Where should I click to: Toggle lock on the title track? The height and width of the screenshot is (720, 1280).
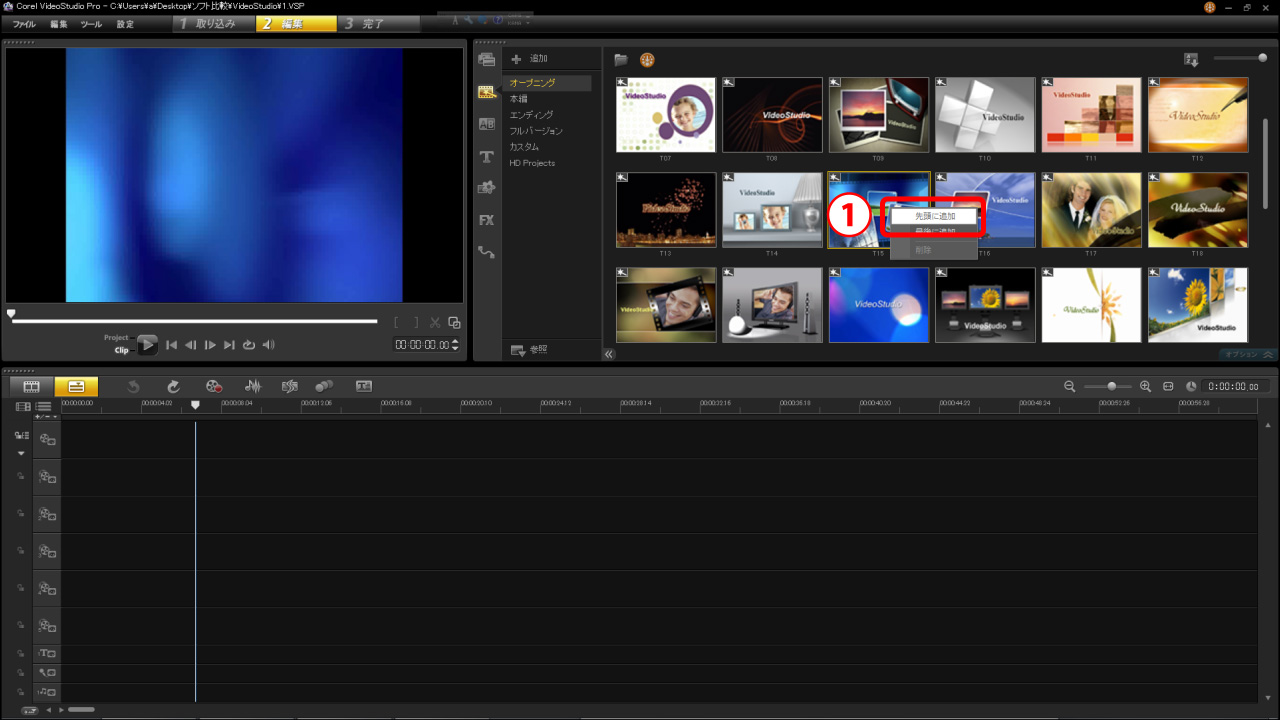click(x=19, y=653)
